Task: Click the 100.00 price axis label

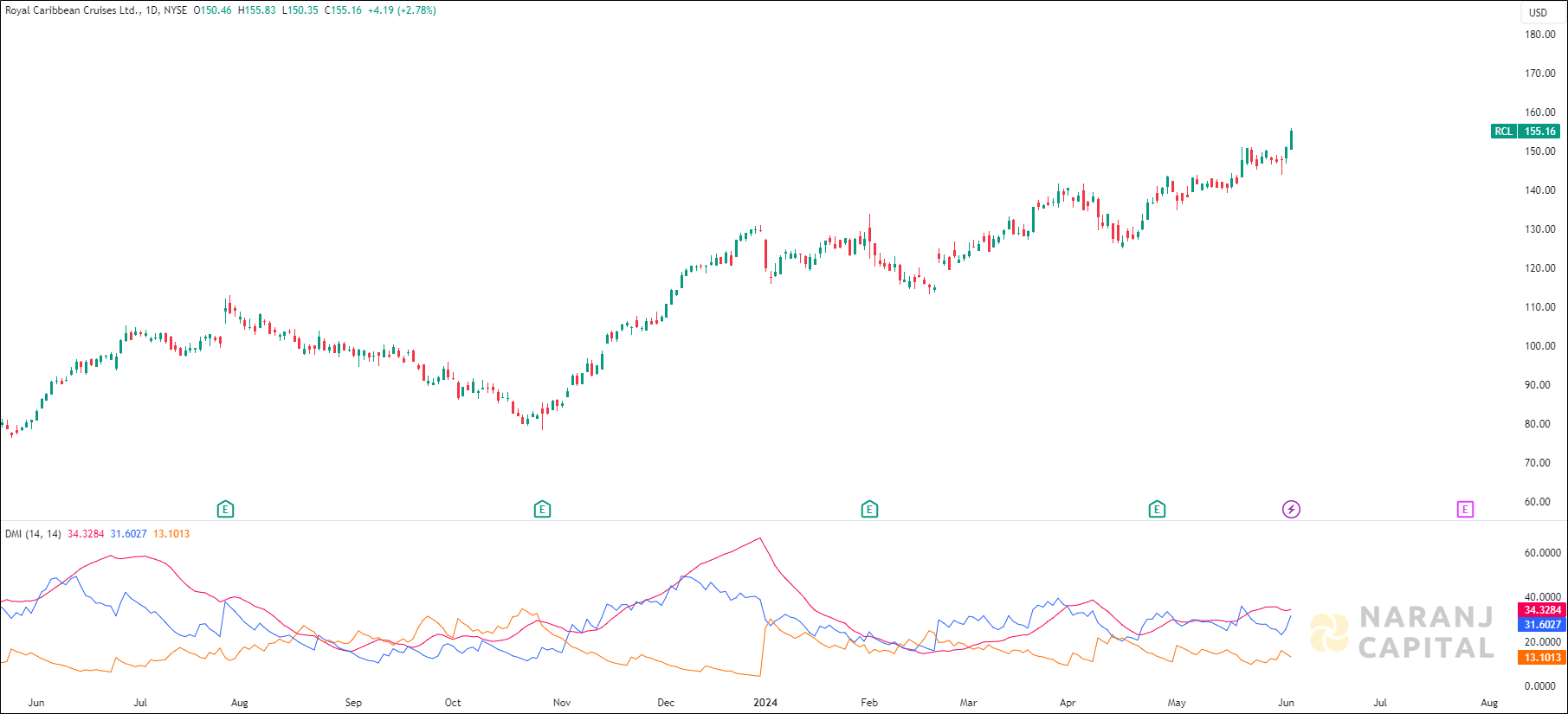Action: tap(1540, 346)
